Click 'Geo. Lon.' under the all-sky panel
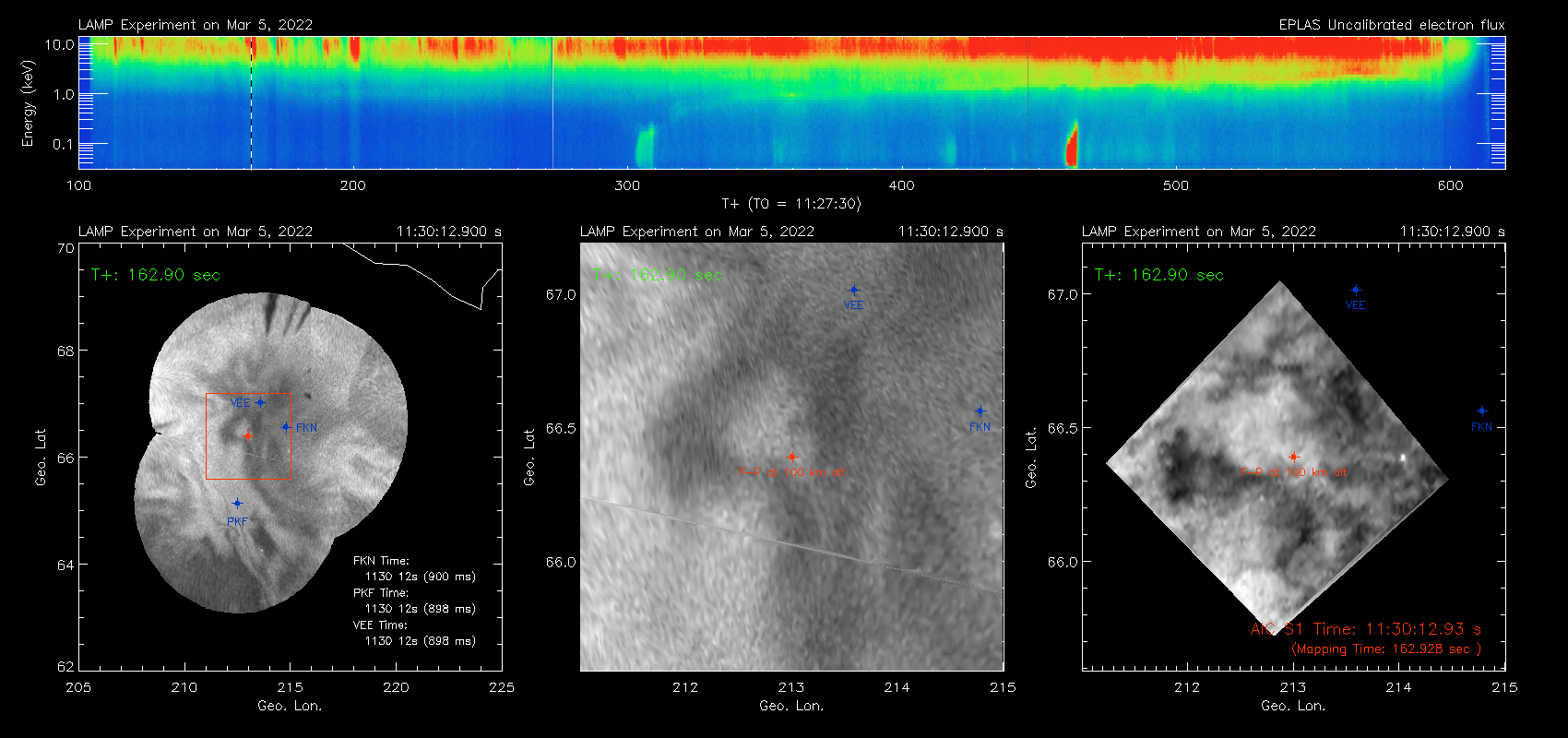 pyautogui.click(x=290, y=706)
